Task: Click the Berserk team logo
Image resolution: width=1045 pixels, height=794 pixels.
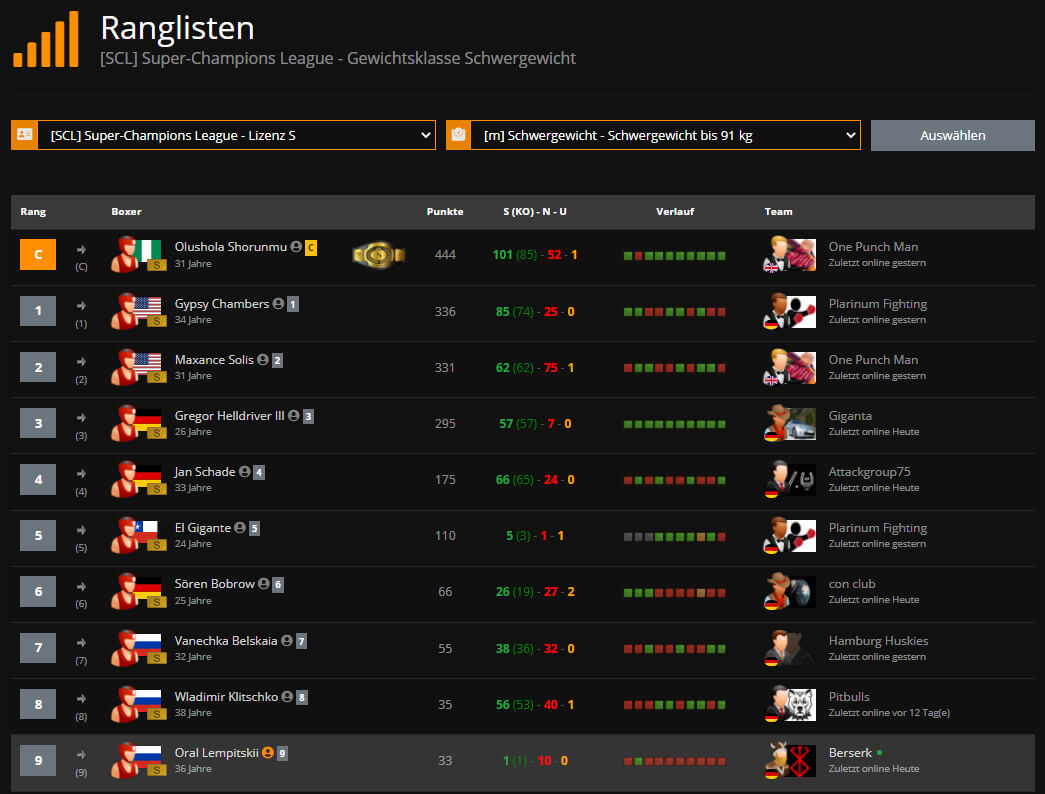Action: [790, 760]
